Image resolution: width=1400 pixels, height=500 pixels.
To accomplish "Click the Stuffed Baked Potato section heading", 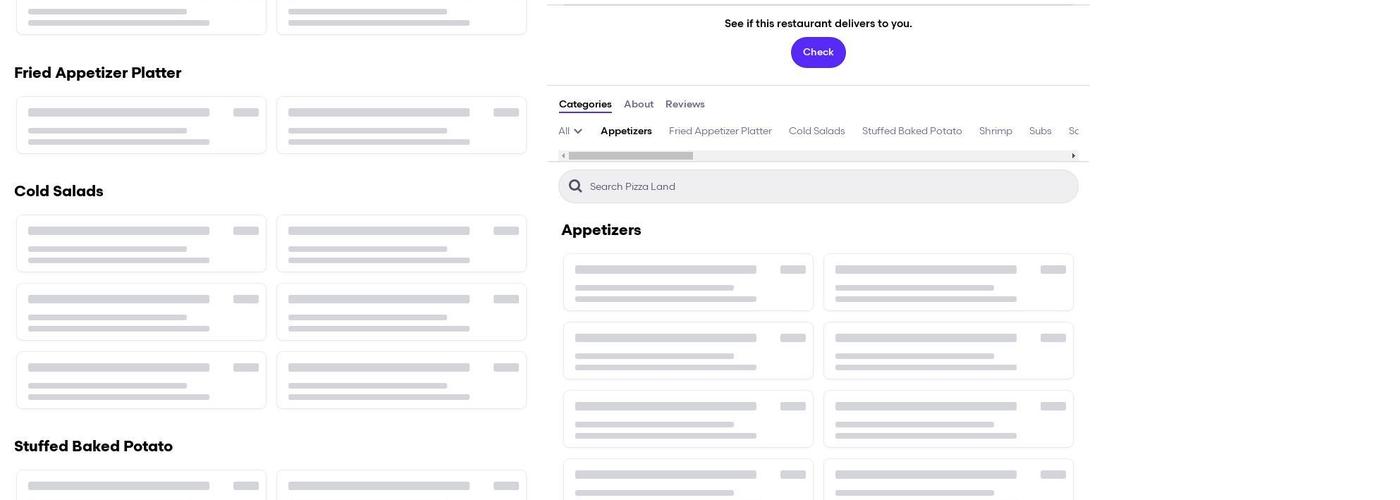I will pyautogui.click(x=93, y=446).
